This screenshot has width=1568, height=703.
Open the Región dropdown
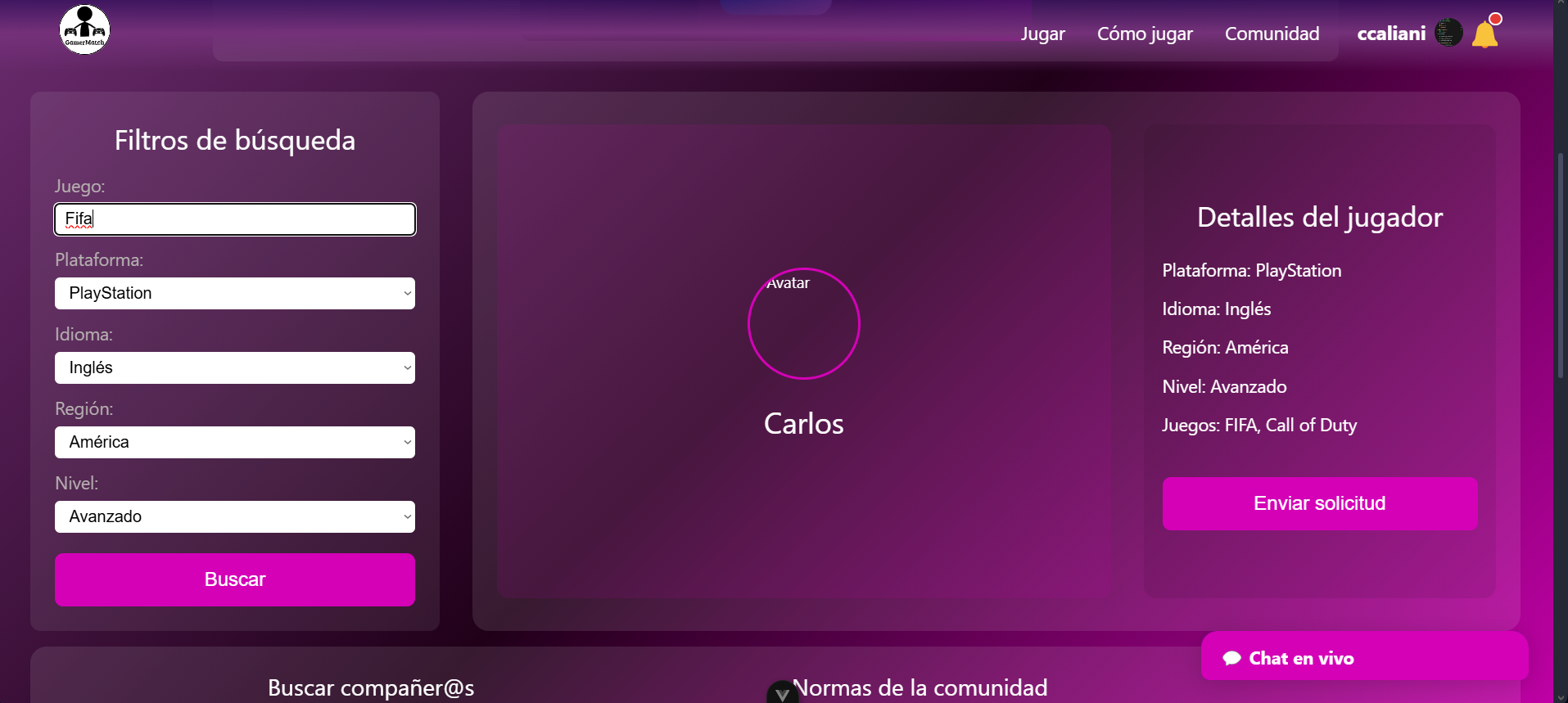click(x=235, y=442)
